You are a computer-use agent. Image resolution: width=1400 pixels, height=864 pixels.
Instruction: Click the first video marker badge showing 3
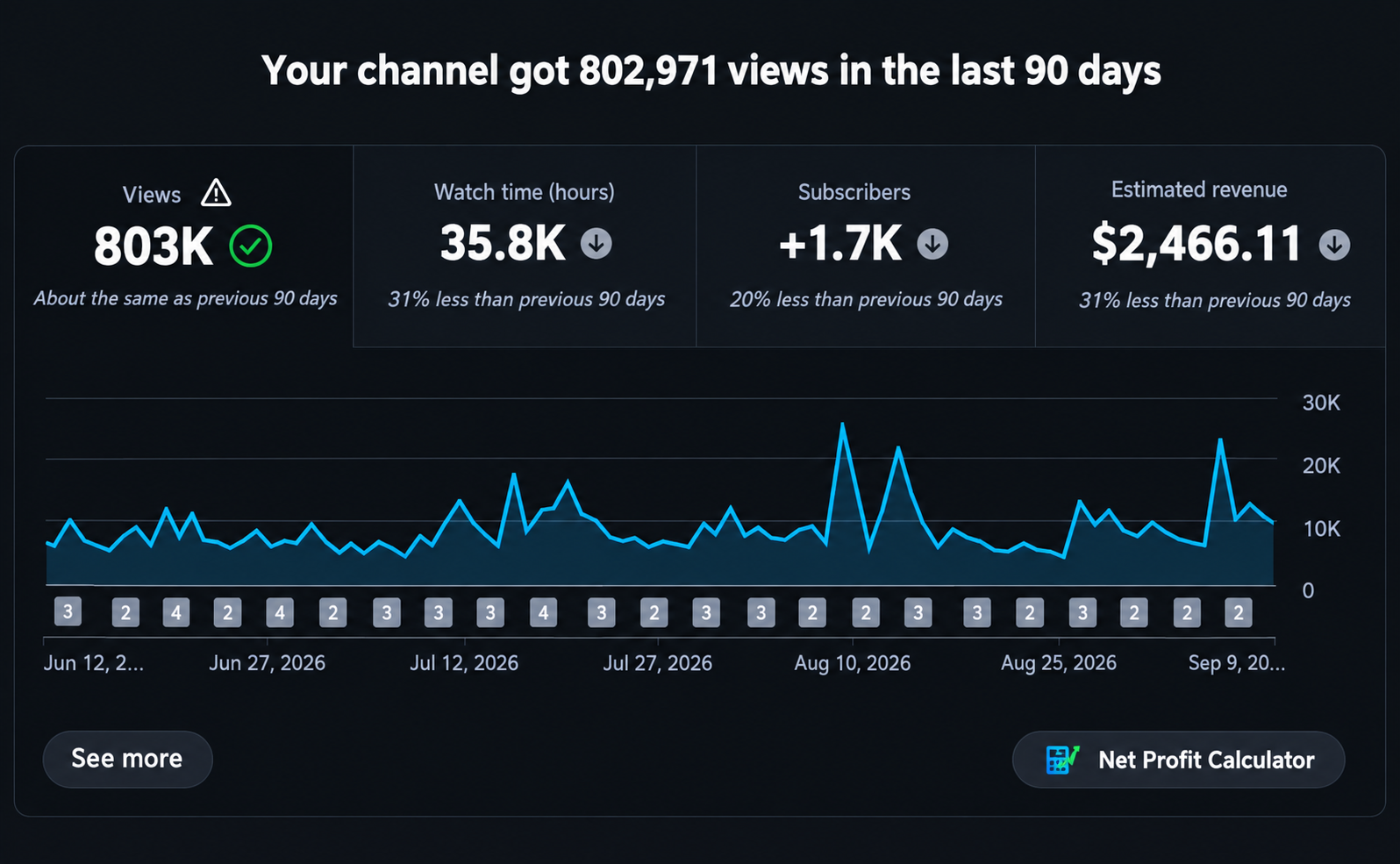click(x=68, y=611)
